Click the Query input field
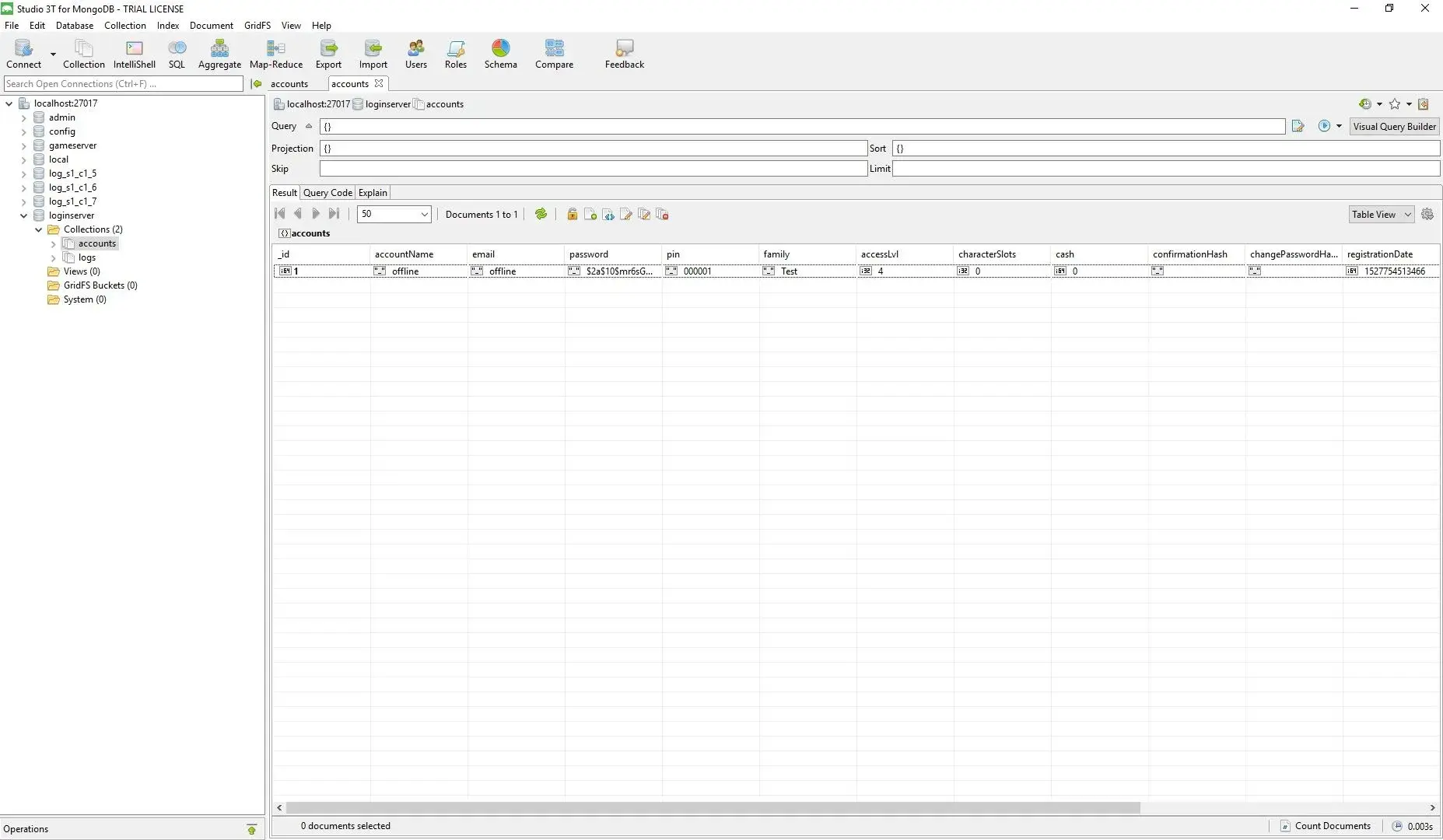The image size is (1443, 840). (x=802, y=126)
